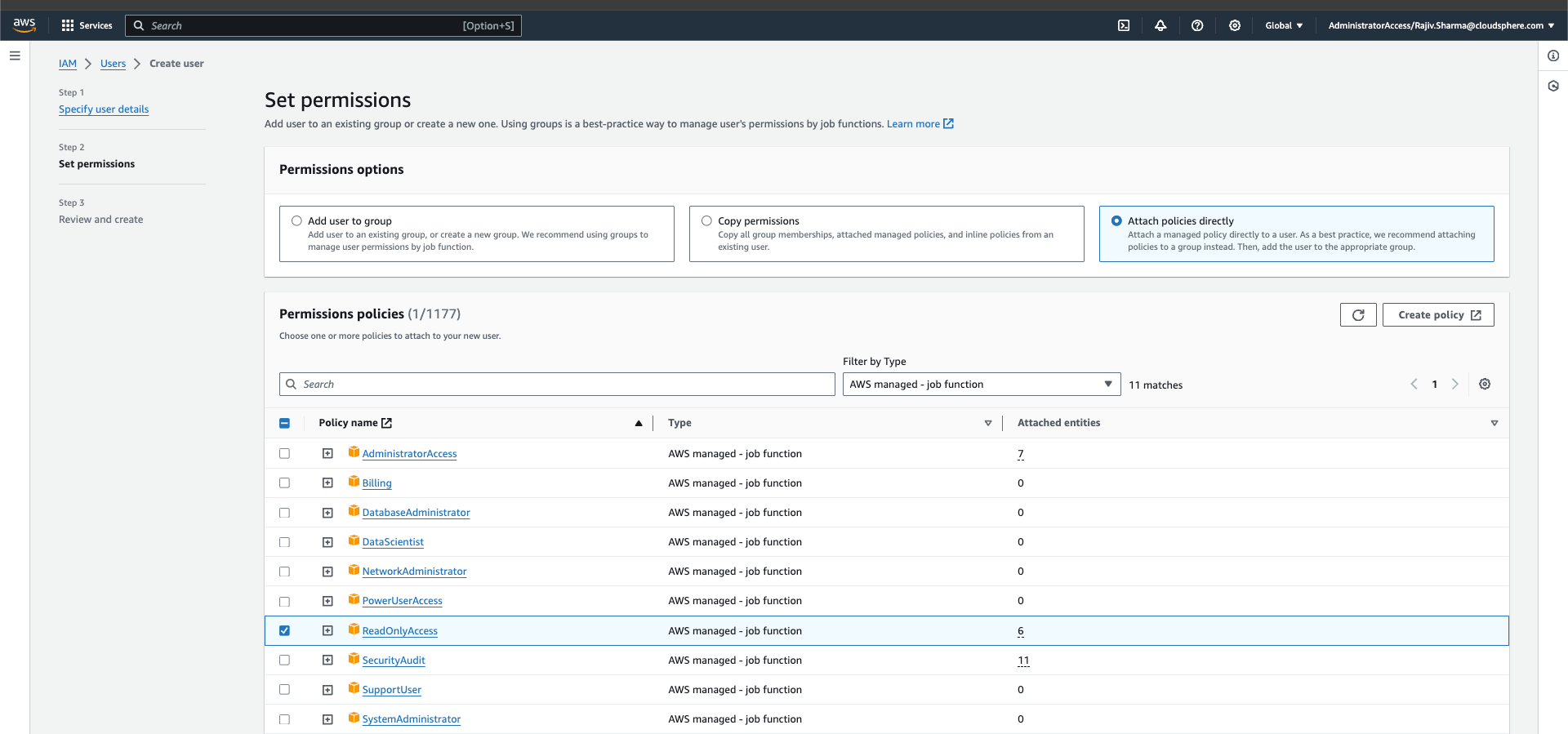Click the DataScientist policy cube icon
Image resolution: width=1568 pixels, height=734 pixels.
click(x=354, y=540)
